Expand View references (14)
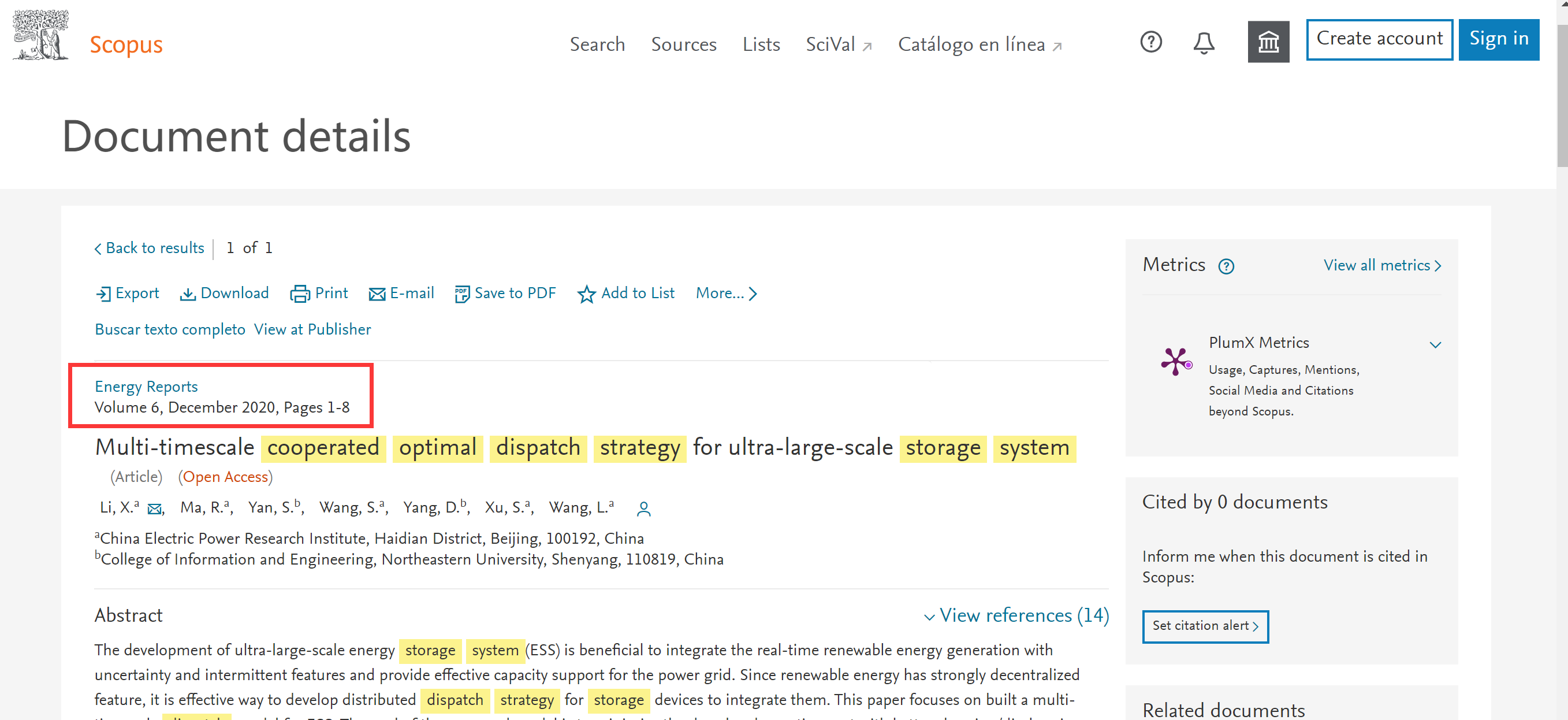 pos(1016,615)
